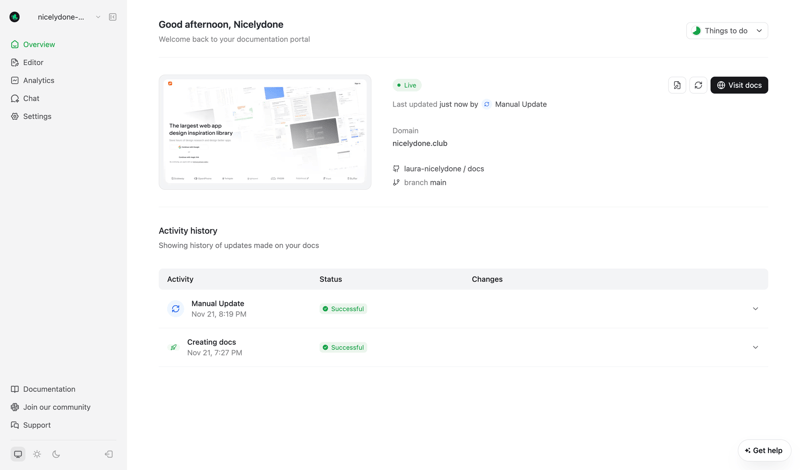Viewport: 800px width, 470px height.
Task: Open the laura-nicelydone / docs repository link
Action: coord(444,168)
